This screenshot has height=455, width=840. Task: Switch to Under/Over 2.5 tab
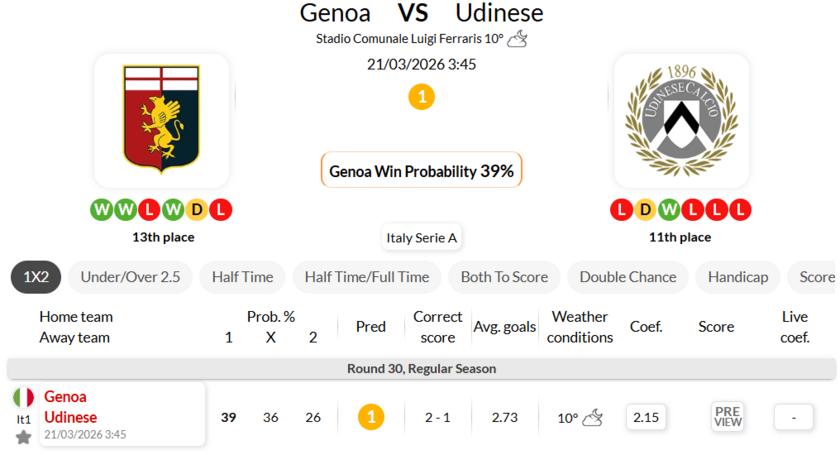pos(130,277)
